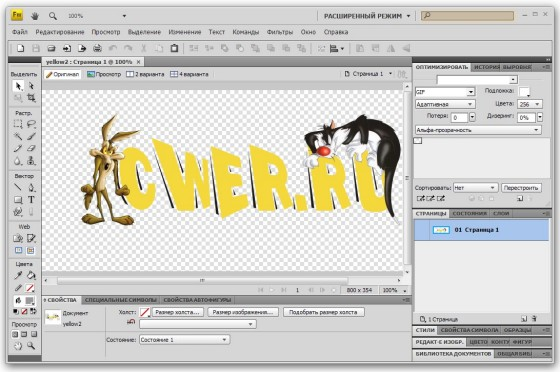The image size is (560, 372).
Task: Hide slices and hotspots
Action: [18, 251]
